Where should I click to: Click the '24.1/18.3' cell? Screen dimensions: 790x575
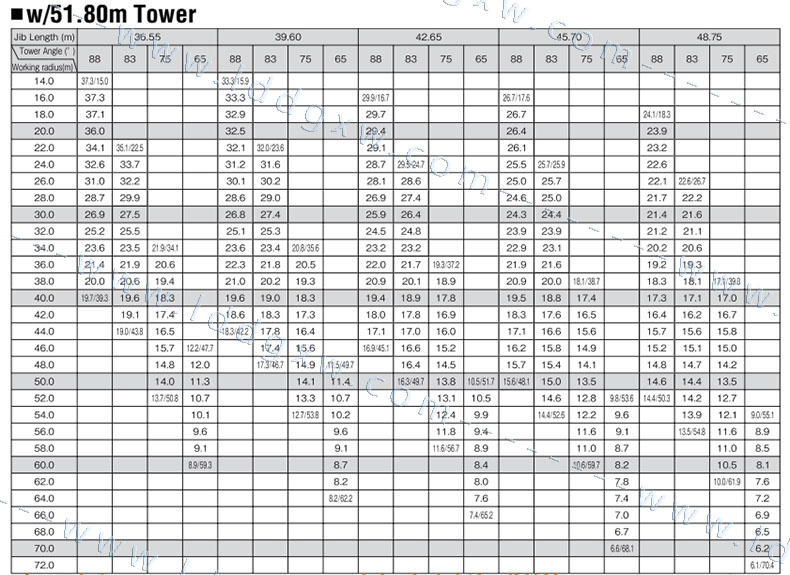(x=657, y=114)
